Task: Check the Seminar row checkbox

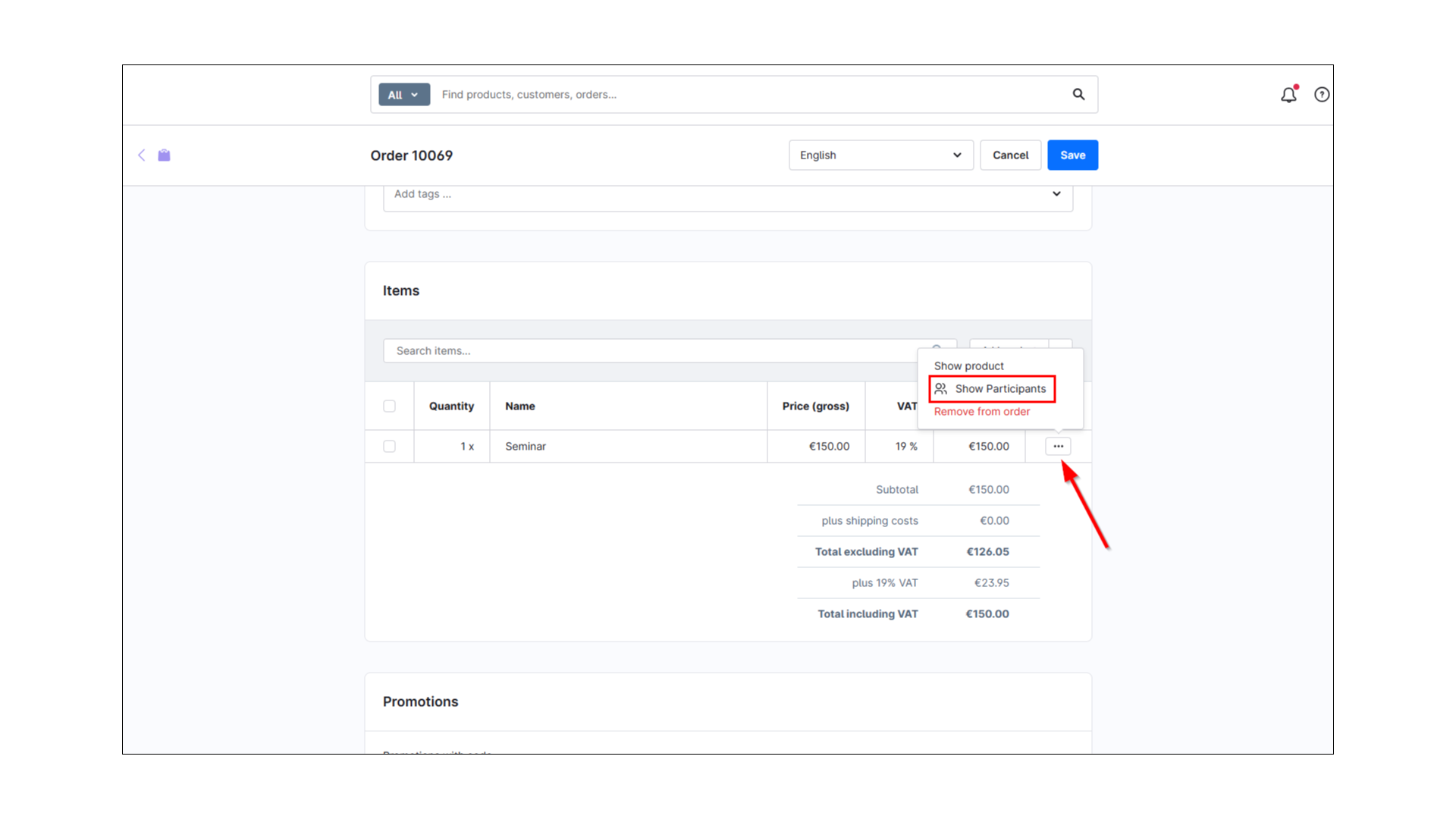Action: point(389,447)
